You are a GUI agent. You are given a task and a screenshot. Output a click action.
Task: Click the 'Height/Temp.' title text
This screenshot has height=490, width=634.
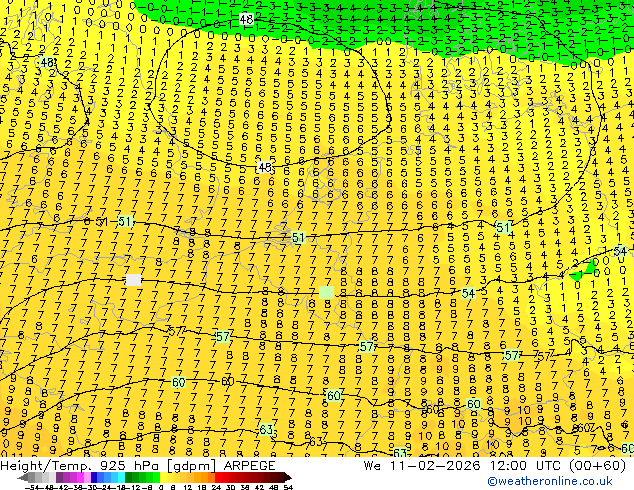tap(46, 465)
